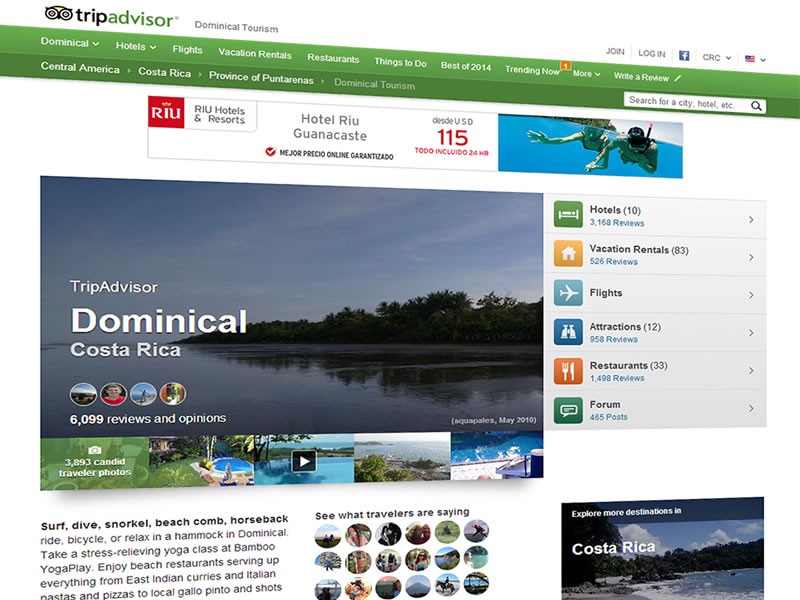
Task: Open the Best of 2014 nav tab
Action: [x=466, y=66]
